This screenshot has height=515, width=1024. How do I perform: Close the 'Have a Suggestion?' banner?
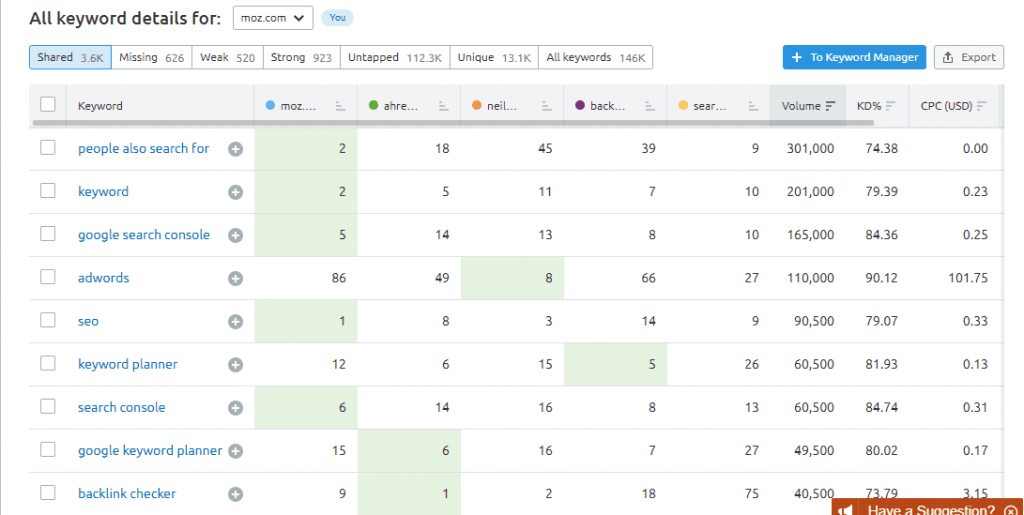pyautogui.click(x=1011, y=510)
